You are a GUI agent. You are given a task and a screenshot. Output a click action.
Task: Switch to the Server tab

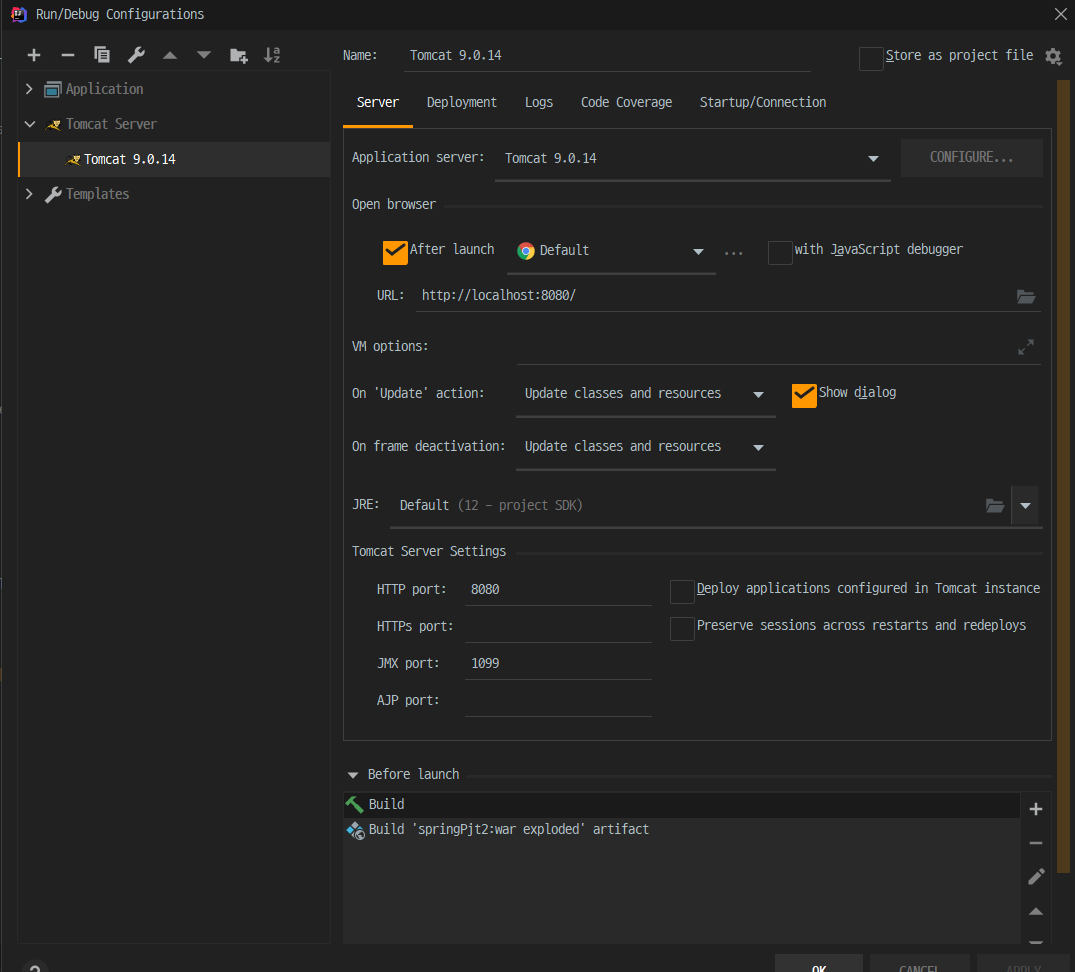[x=377, y=102]
